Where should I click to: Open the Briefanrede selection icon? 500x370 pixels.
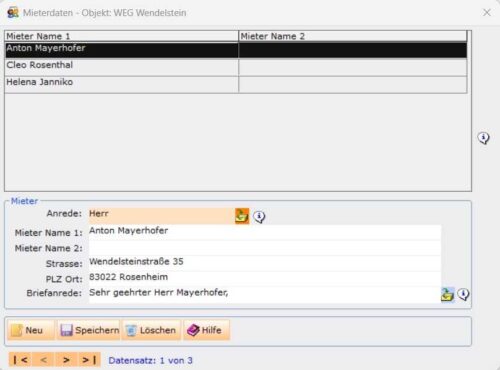[x=447, y=295]
